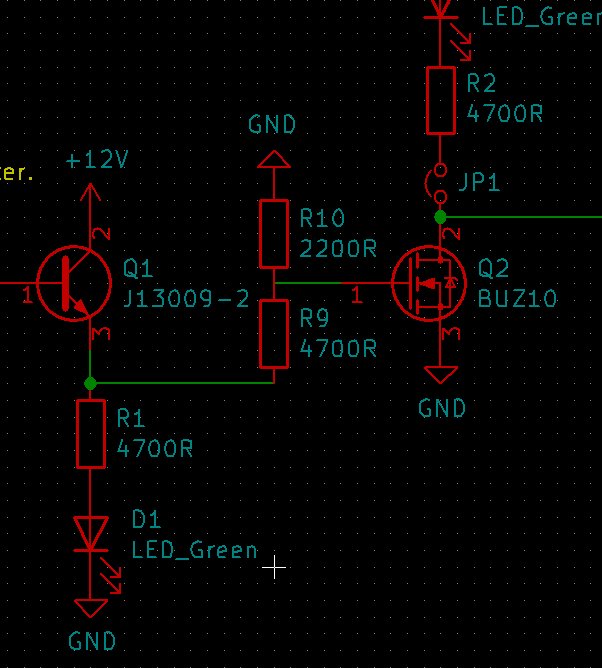Click the D1 LED diode symbol
Viewport: 602px width, 668px height.
coord(92,532)
